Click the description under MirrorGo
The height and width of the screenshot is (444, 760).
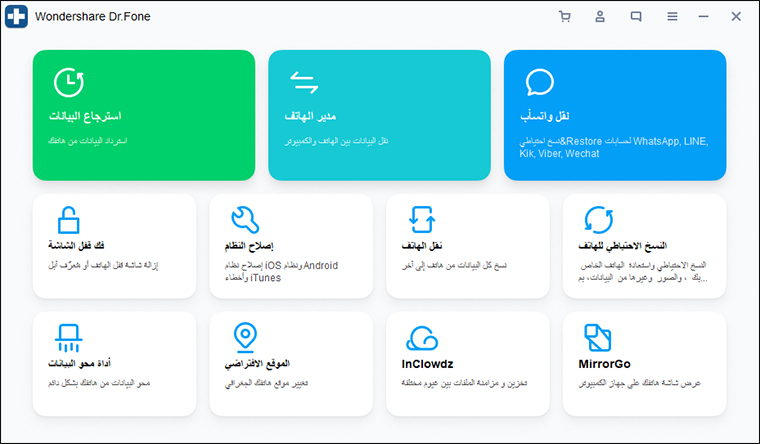[639, 383]
